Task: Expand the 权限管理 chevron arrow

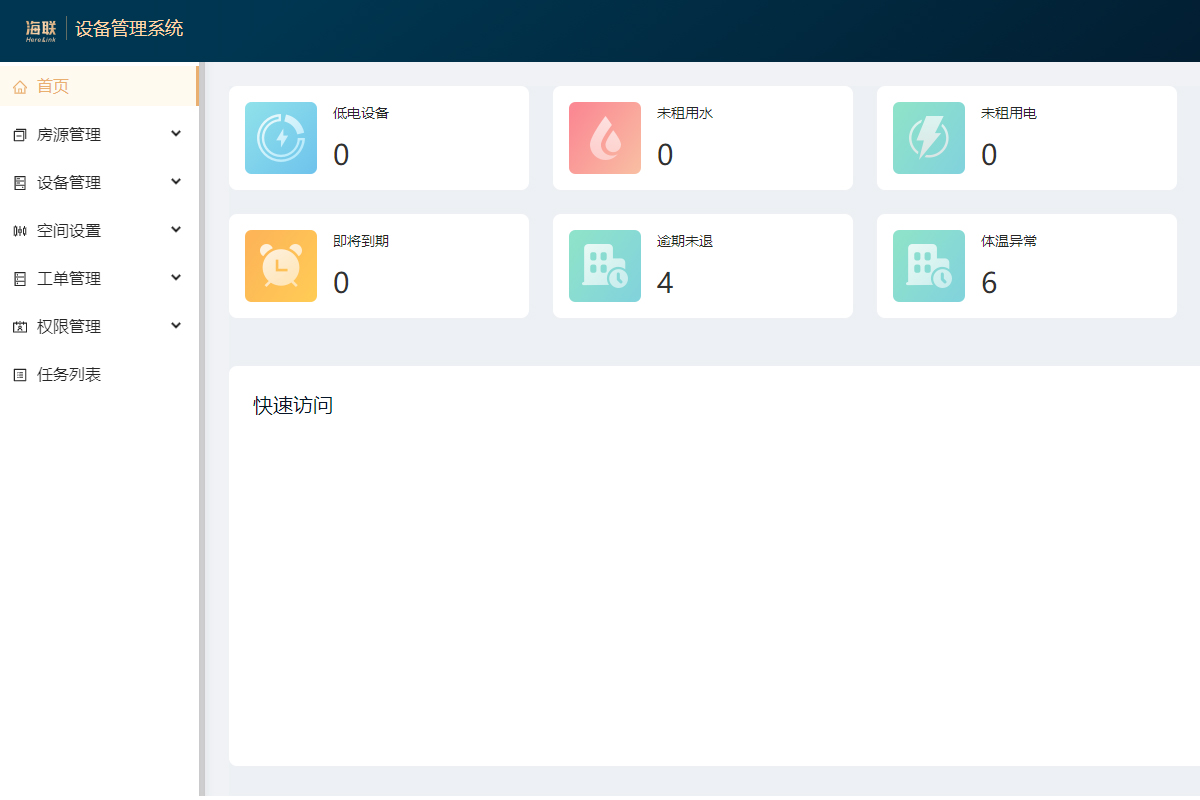Action: (x=176, y=325)
